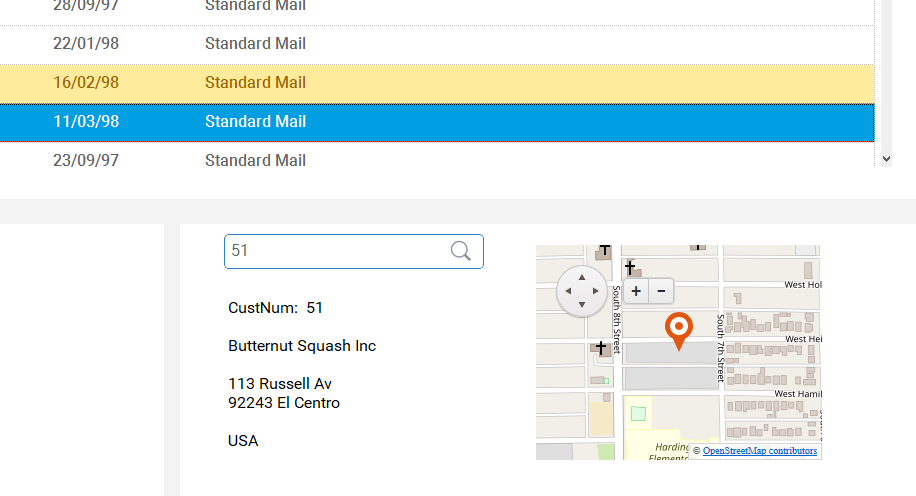916x496 pixels.
Task: Click scrollbar down arrow of order list
Action: click(886, 159)
